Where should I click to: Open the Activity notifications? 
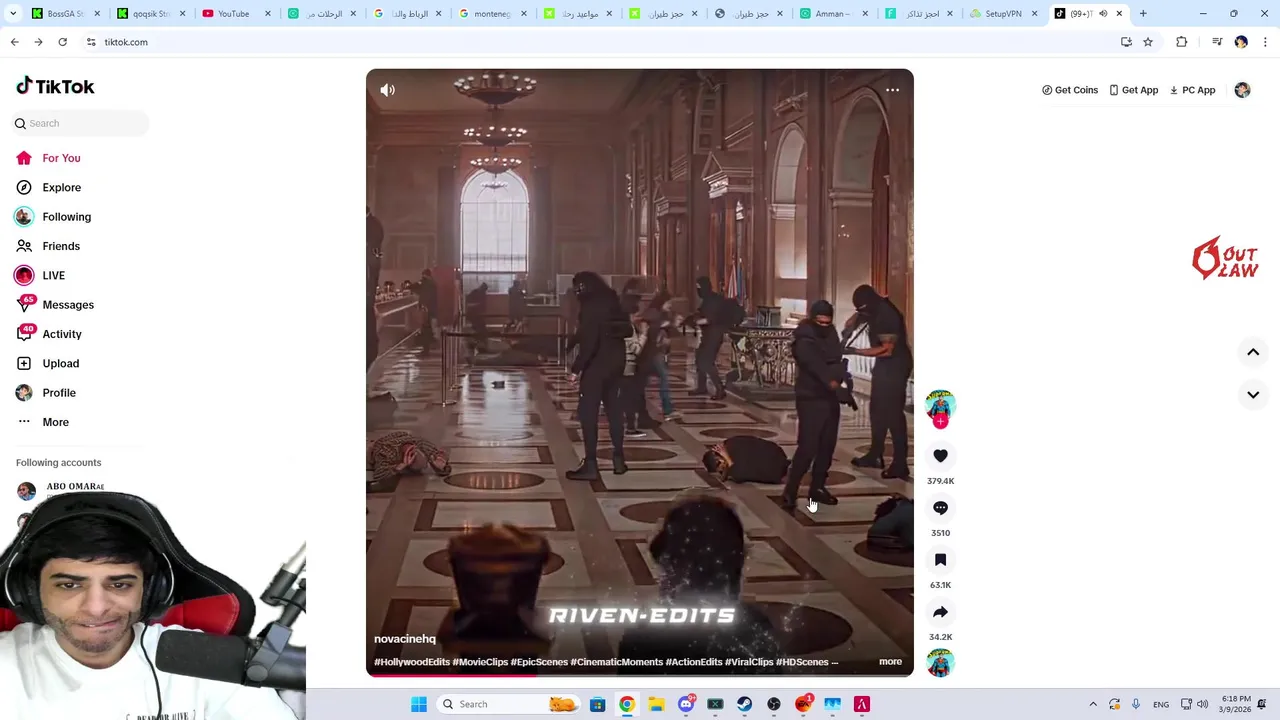pyautogui.click(x=62, y=334)
